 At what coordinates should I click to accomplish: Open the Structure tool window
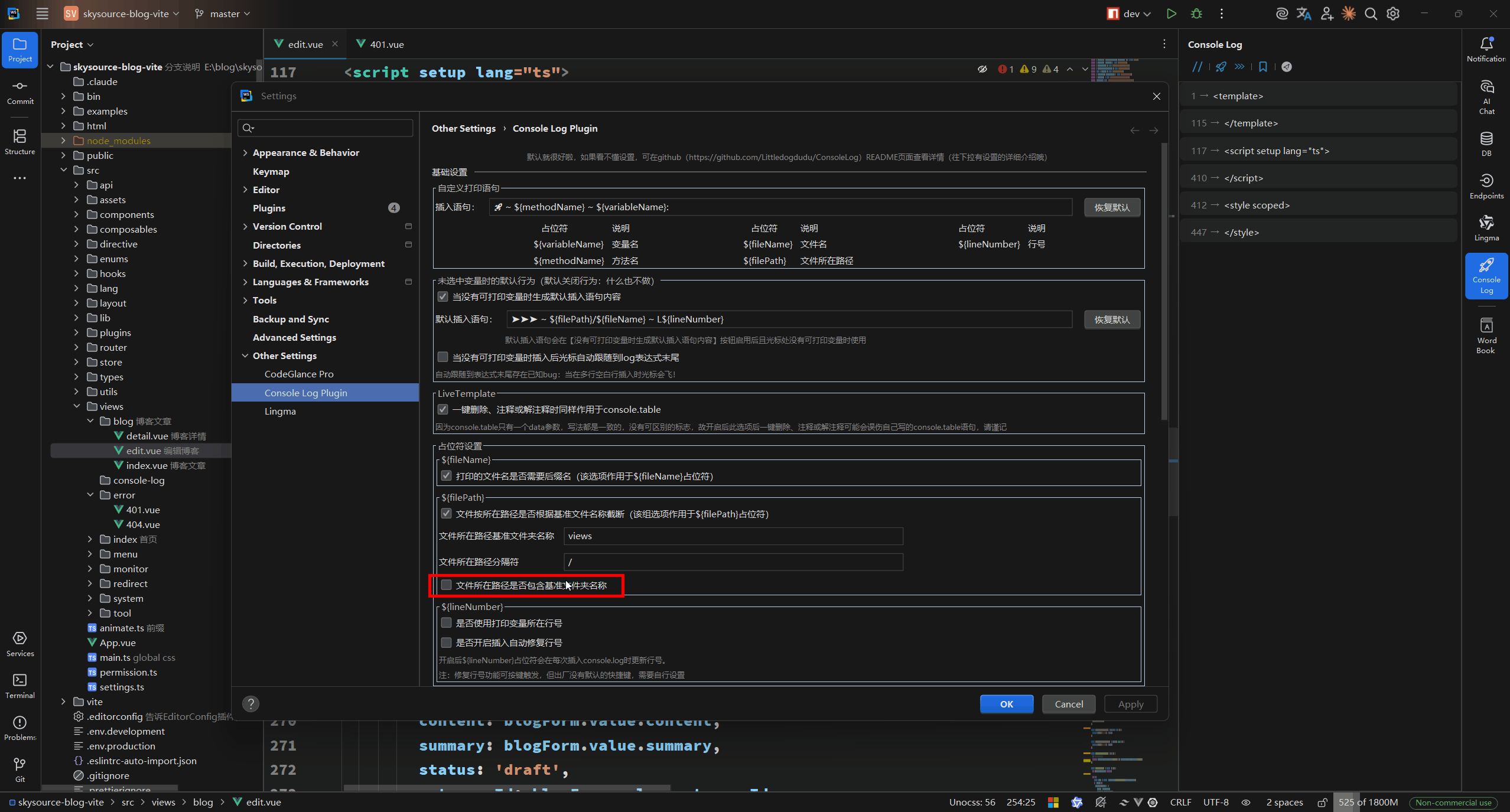20,142
